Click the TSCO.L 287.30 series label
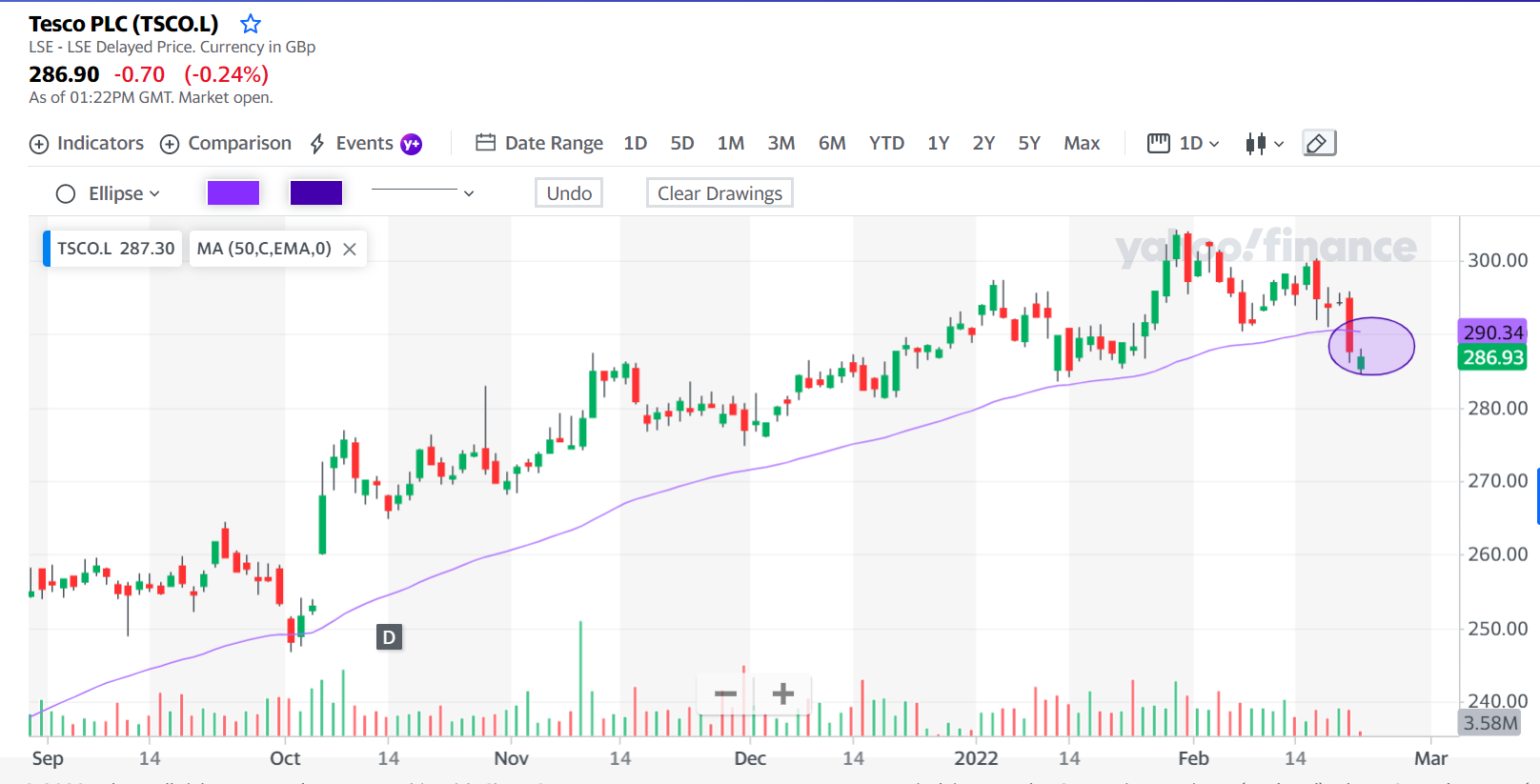Viewport: 1540px width, 784px height. click(113, 249)
